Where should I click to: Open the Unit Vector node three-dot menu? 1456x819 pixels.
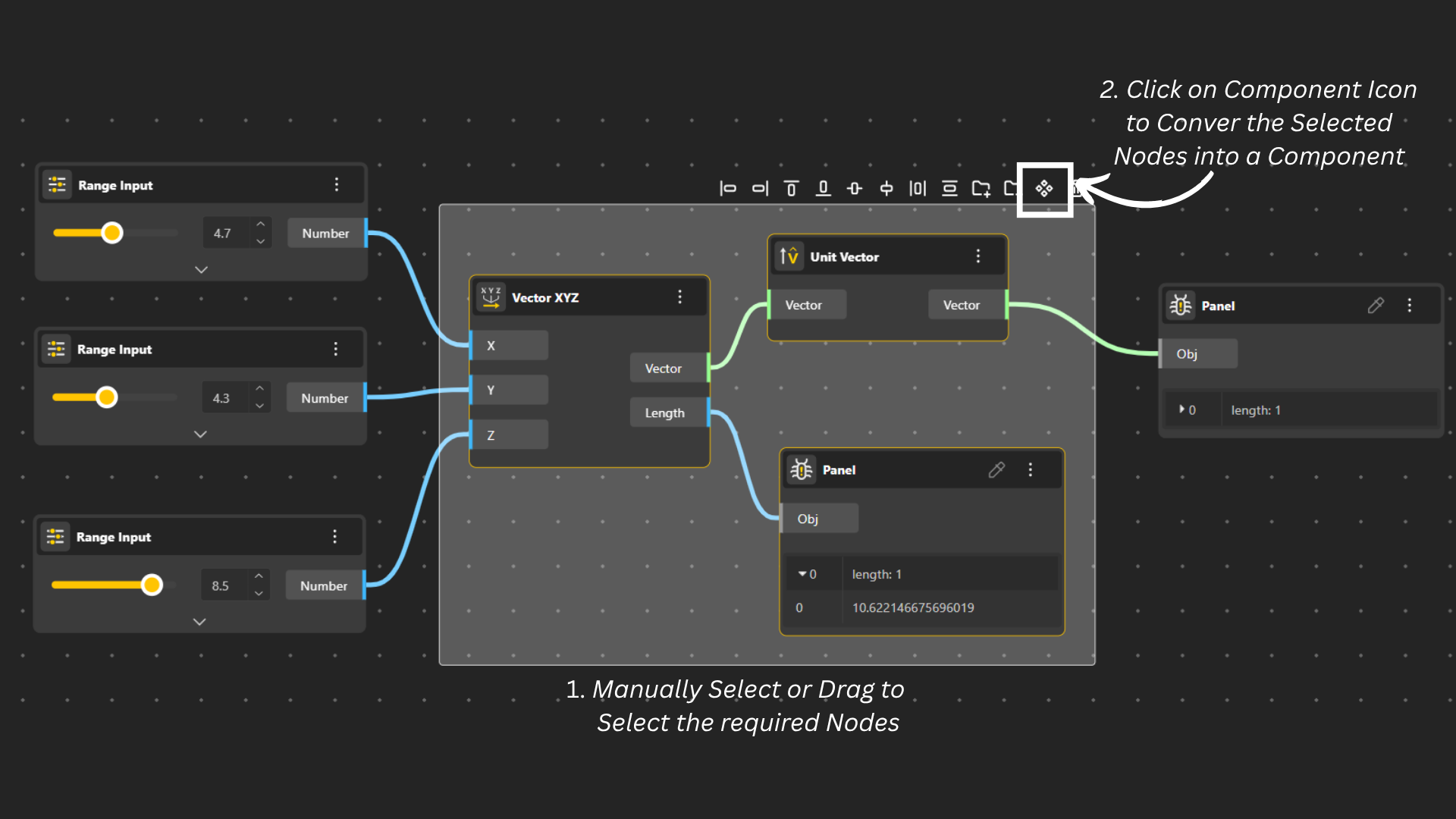point(978,256)
